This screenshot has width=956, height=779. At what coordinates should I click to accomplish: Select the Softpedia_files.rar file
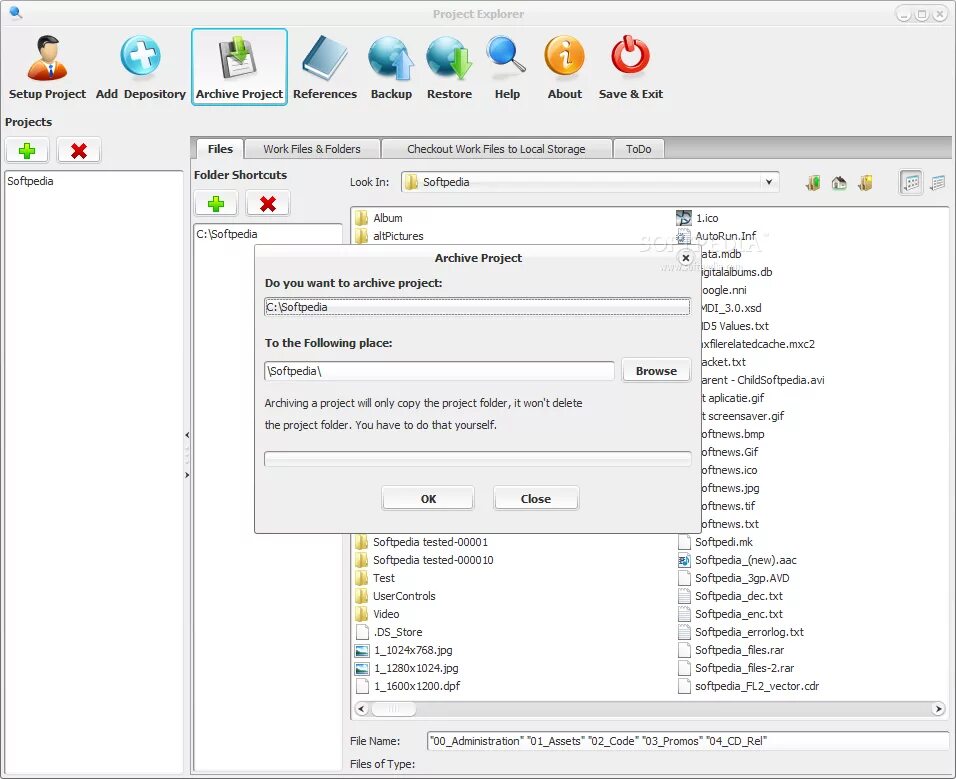pos(731,650)
